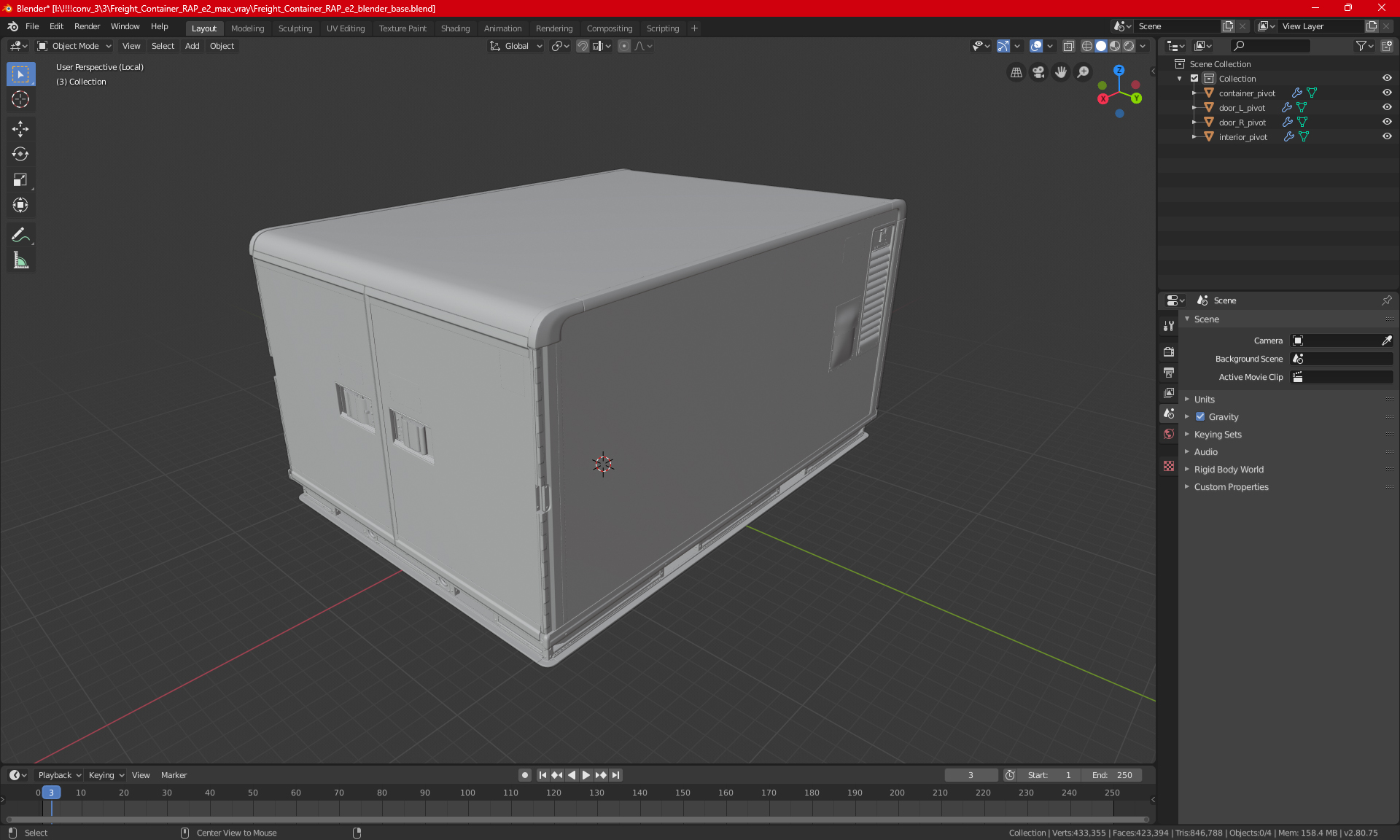Click the Object Mode dropdown
This screenshot has height=840, width=1400.
(75, 45)
